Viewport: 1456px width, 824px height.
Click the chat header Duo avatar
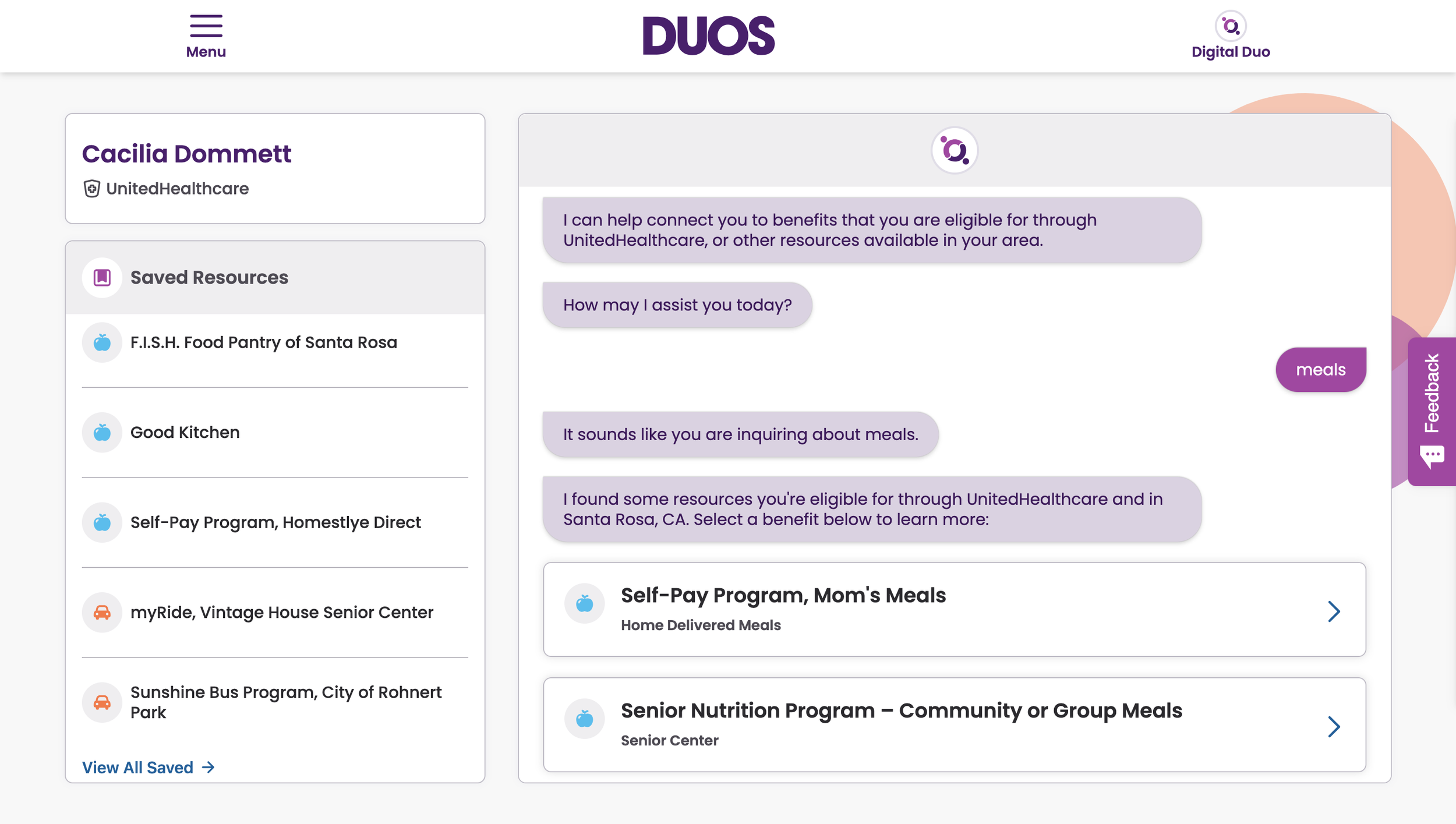click(x=954, y=151)
